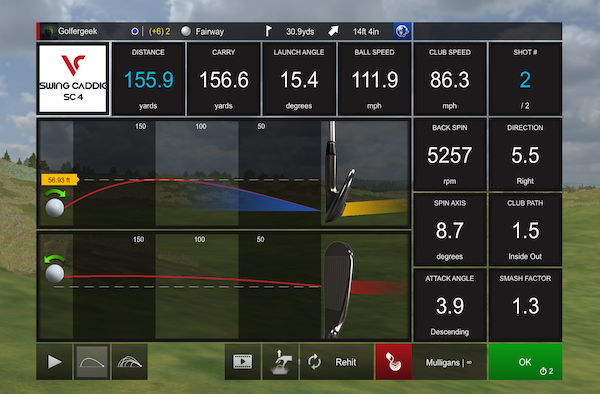Click the 50 yard marker in top view
The height and width of the screenshot is (394, 600).
(260, 239)
